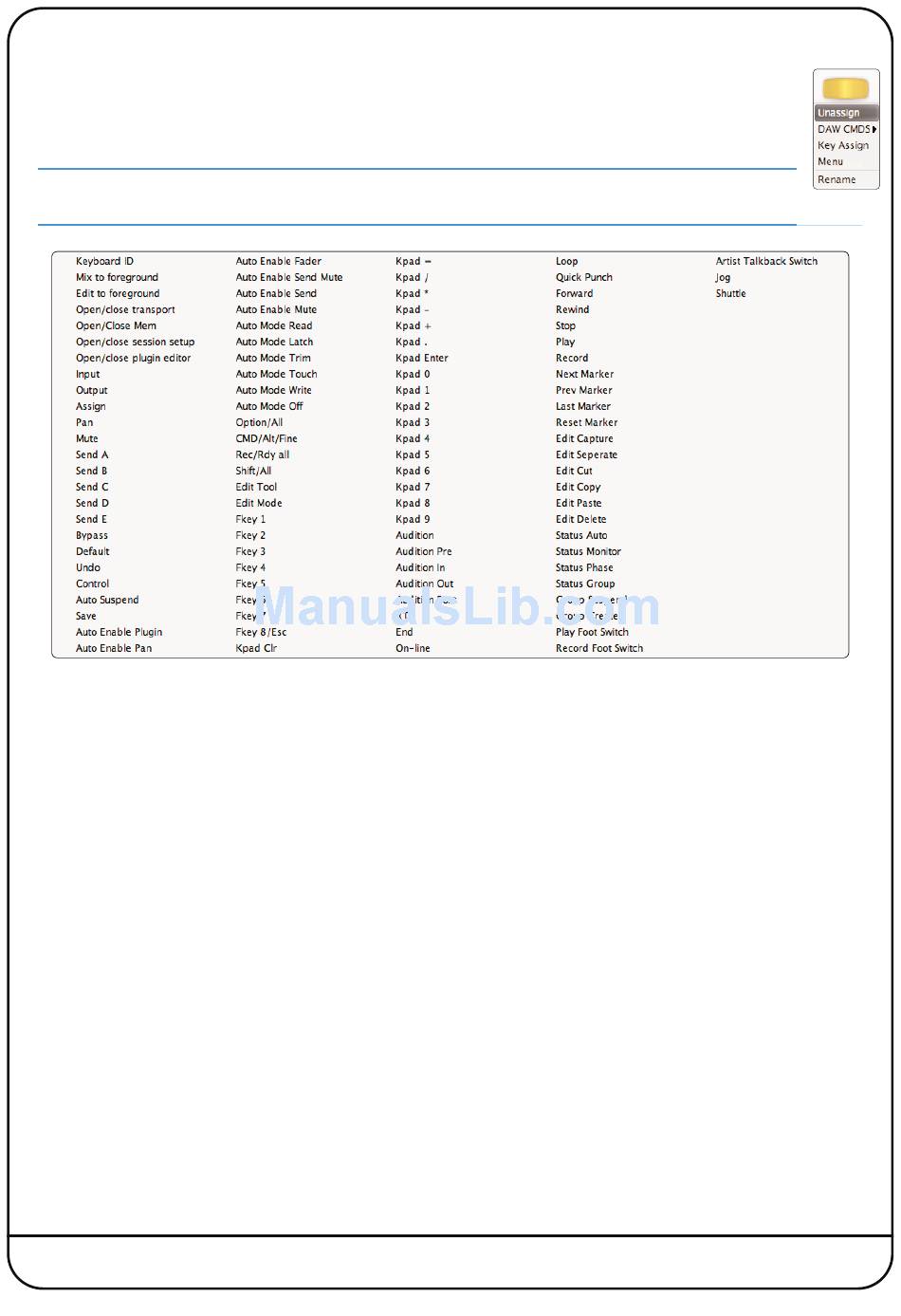Select CMD/Alt/Fine command
This screenshot has width=901, height=1316.
click(267, 438)
